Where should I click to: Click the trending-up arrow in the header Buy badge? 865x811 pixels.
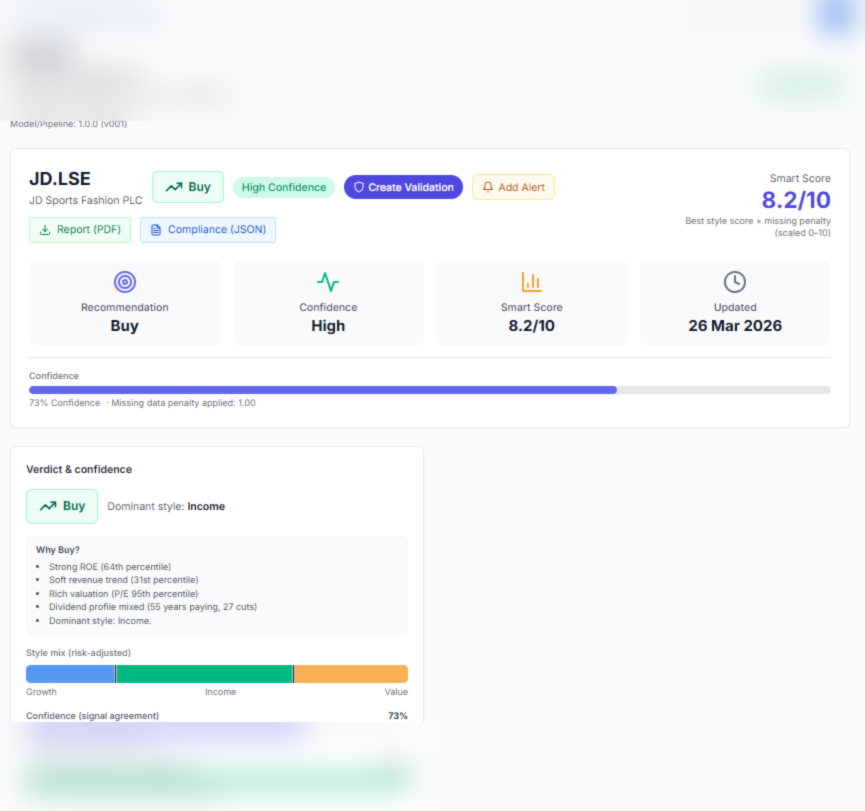(174, 187)
